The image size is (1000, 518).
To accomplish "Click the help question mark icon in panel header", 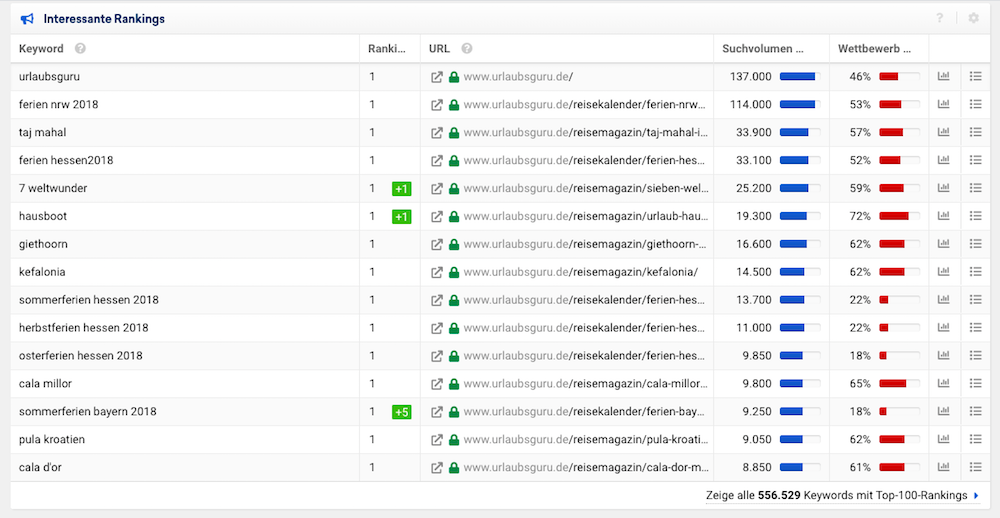I will point(939,18).
